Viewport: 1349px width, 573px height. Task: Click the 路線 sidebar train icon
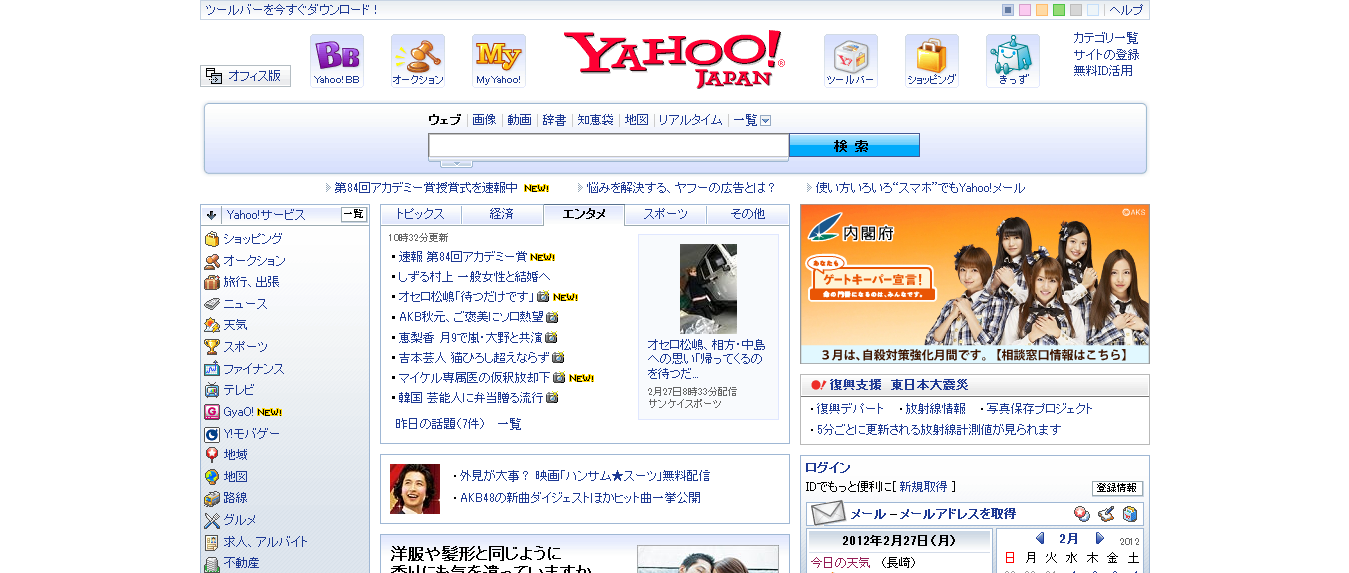pos(212,498)
